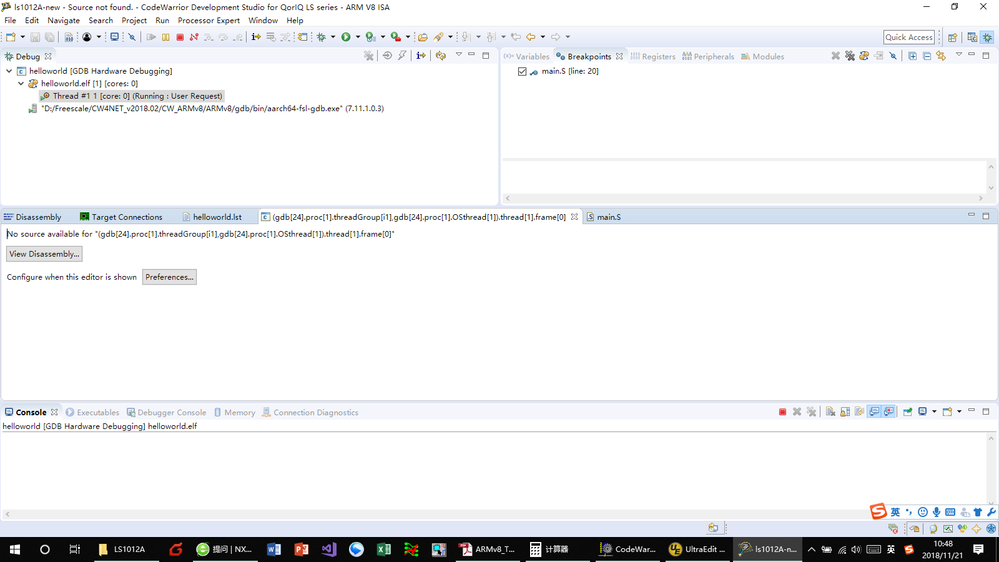The height and width of the screenshot is (562, 999).
Task: Click the Disconnect icon in main toolbar
Action: (x=194, y=37)
